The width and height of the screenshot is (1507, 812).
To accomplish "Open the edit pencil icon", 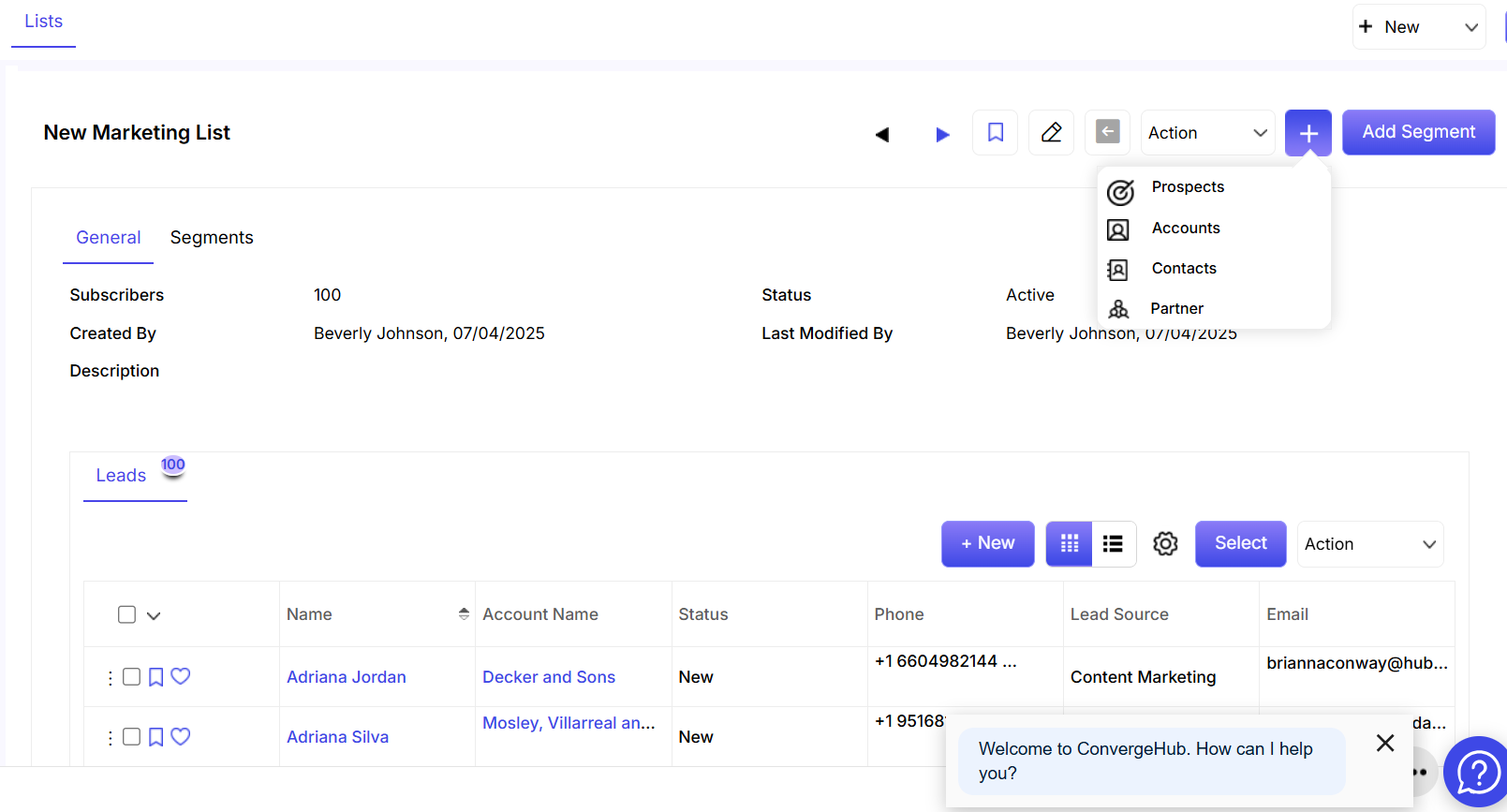I will pyautogui.click(x=1051, y=132).
